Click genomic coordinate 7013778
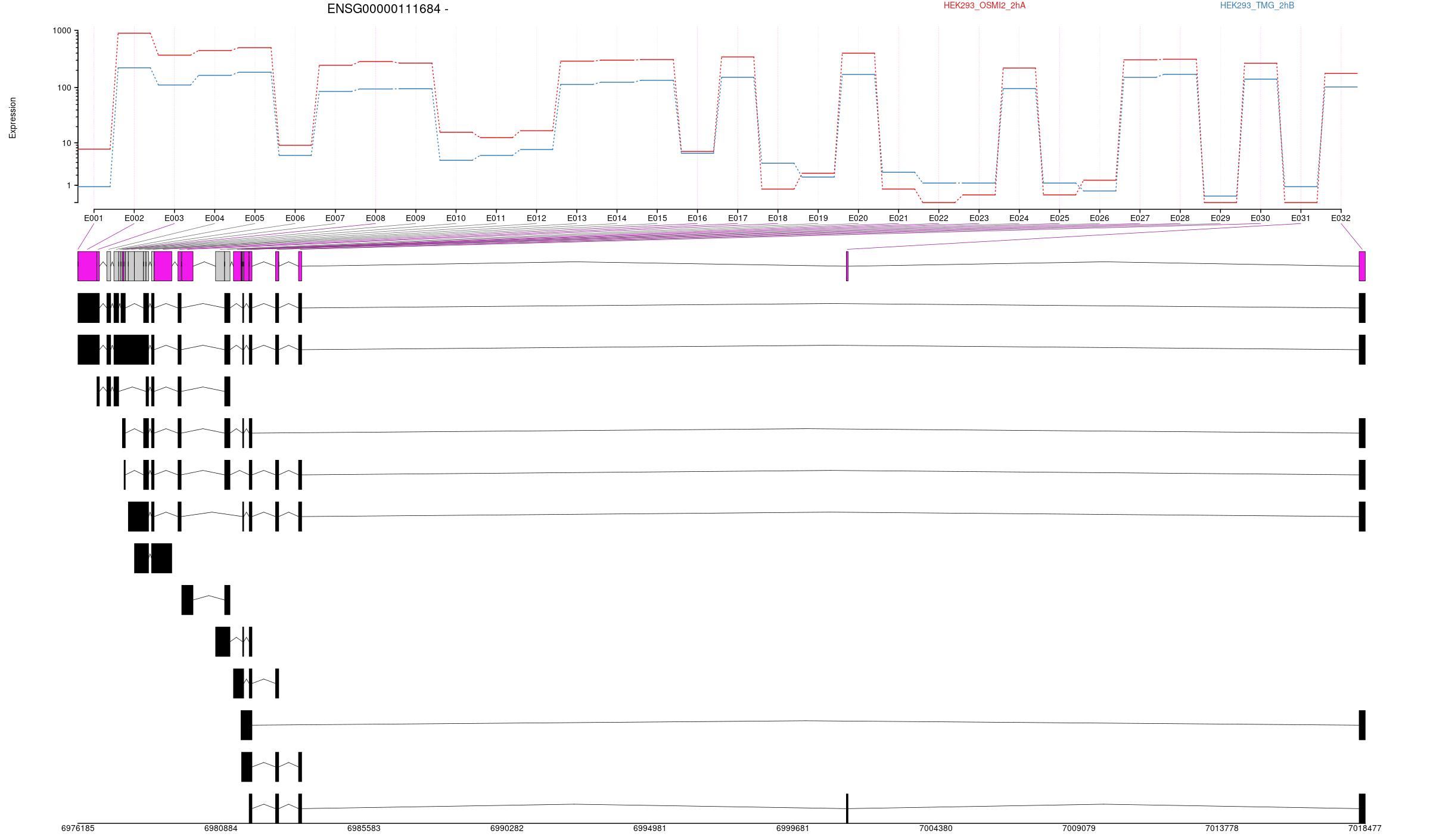This screenshot has height=840, width=1430. click(x=1222, y=828)
